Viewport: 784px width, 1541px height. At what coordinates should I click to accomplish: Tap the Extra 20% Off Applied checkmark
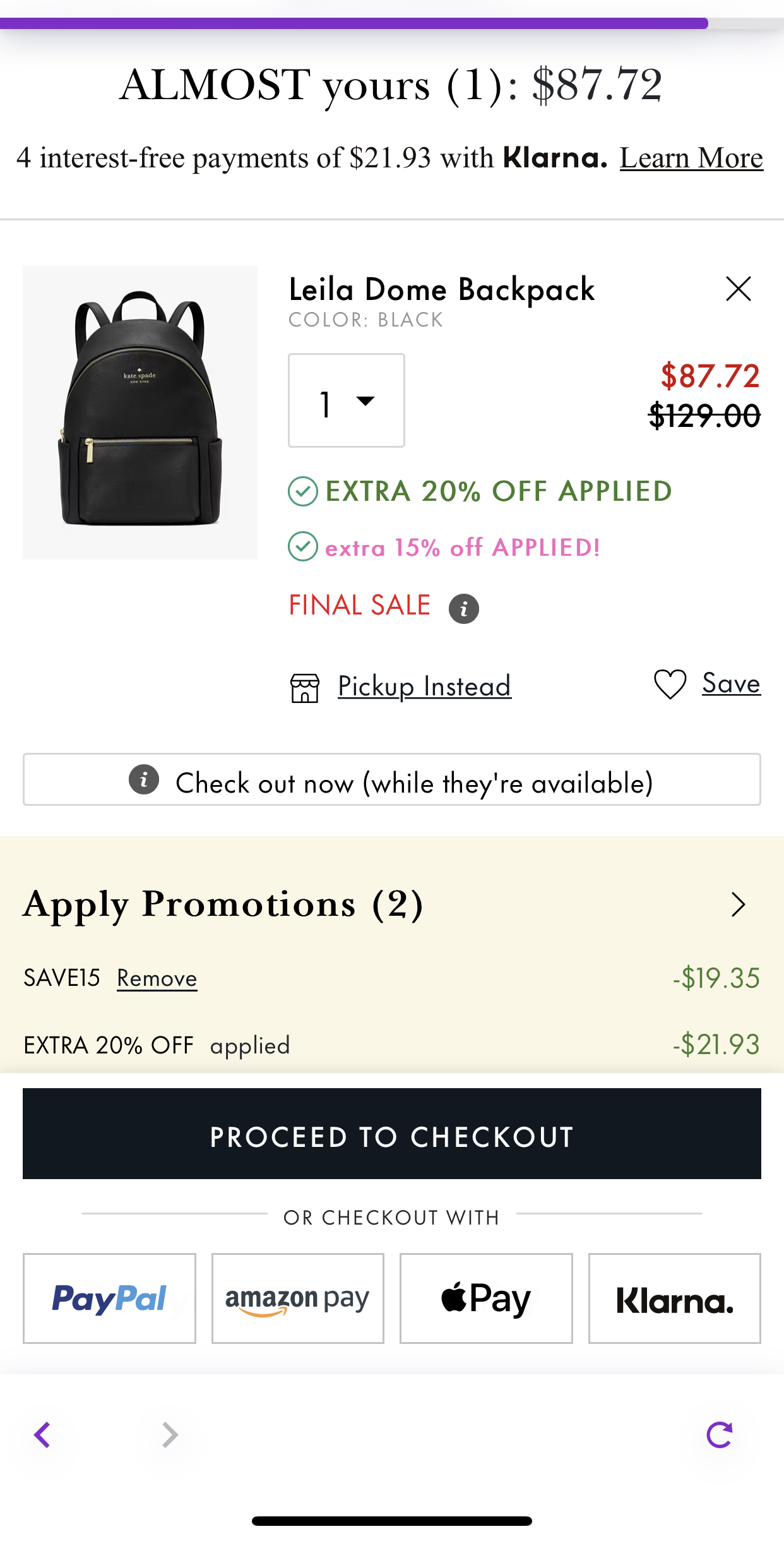coord(303,491)
